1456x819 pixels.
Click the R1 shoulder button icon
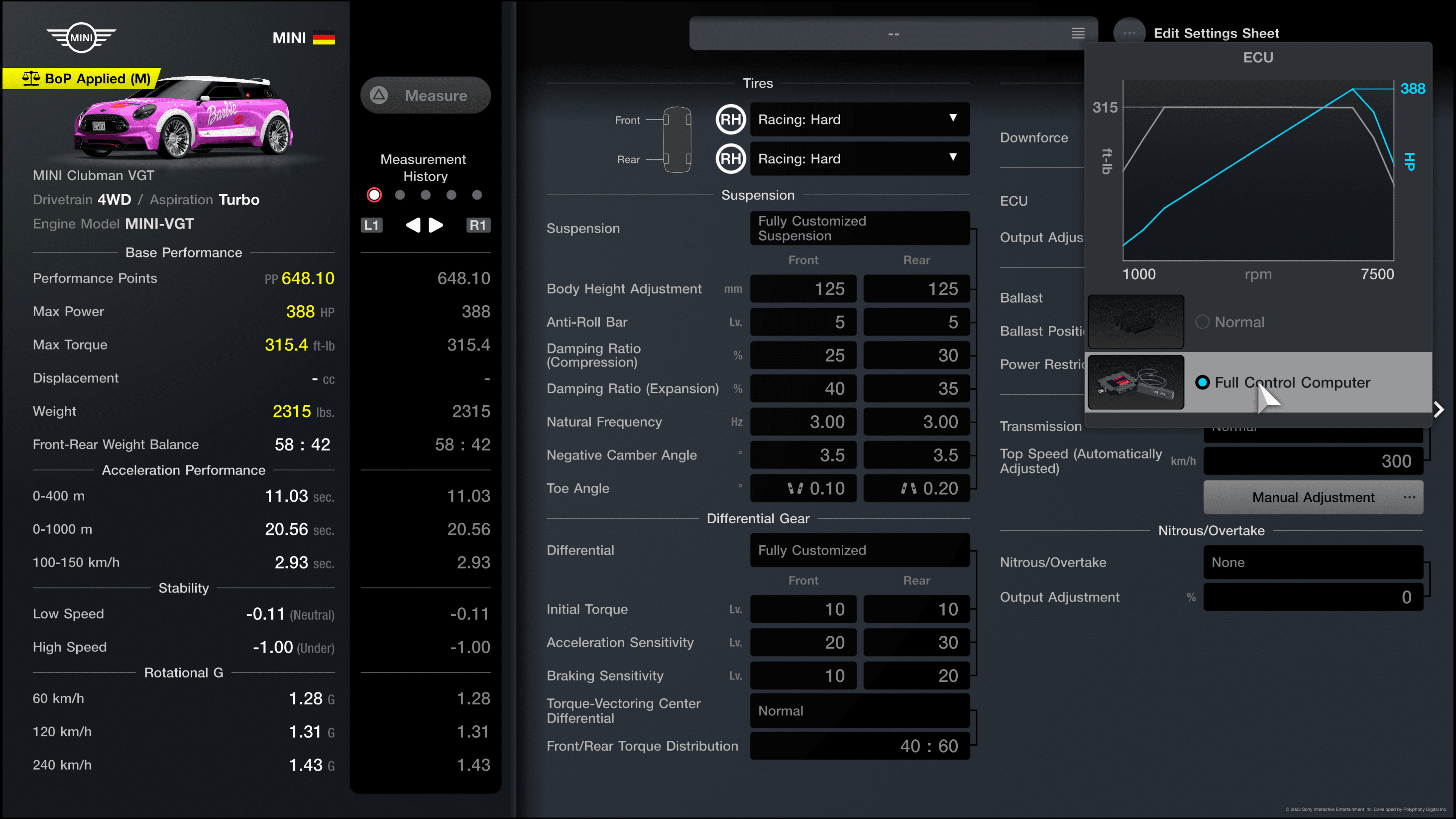point(478,225)
